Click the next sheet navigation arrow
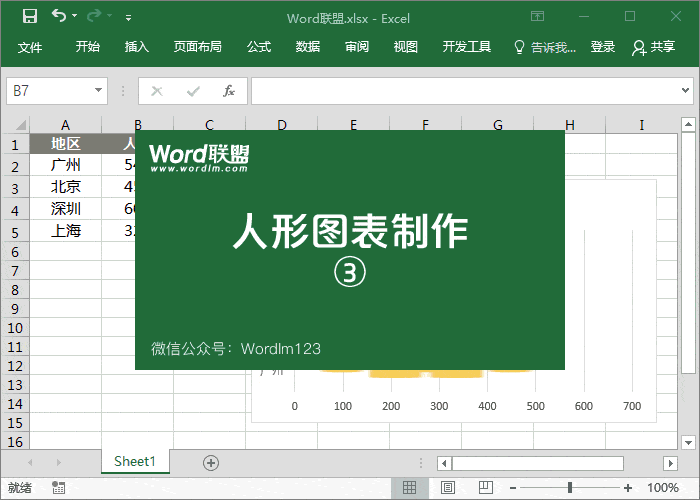700x500 pixels. click(58, 462)
